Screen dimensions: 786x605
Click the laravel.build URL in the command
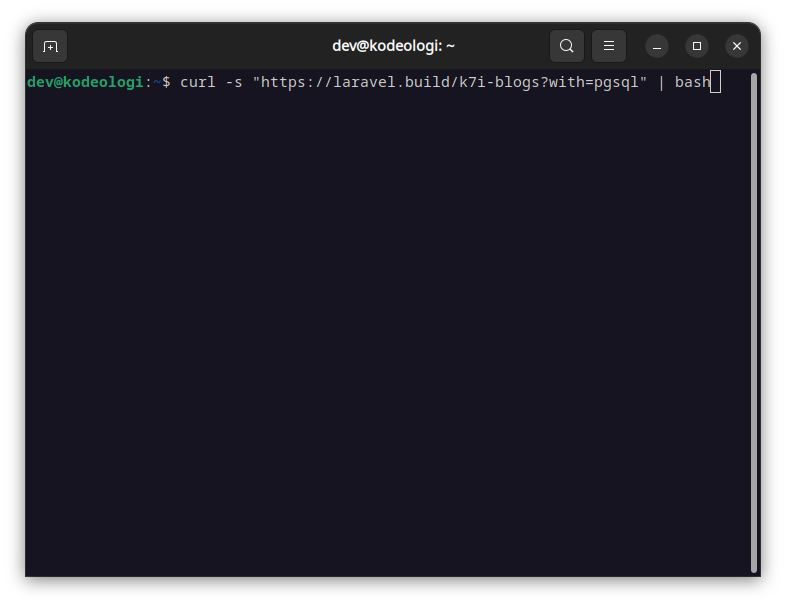pos(450,82)
